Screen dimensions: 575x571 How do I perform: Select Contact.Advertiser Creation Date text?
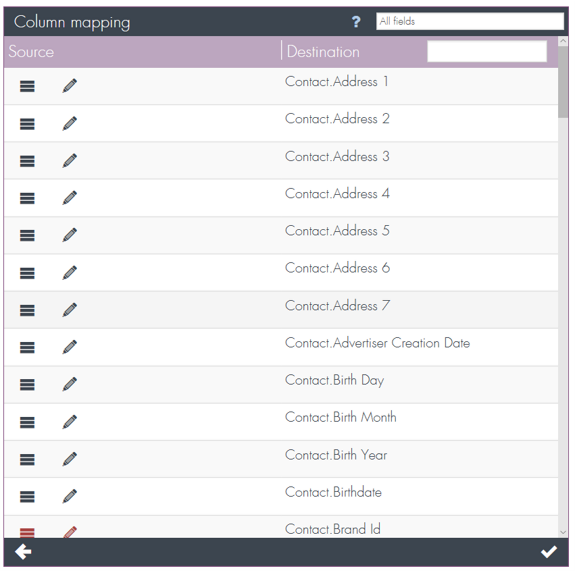click(377, 343)
